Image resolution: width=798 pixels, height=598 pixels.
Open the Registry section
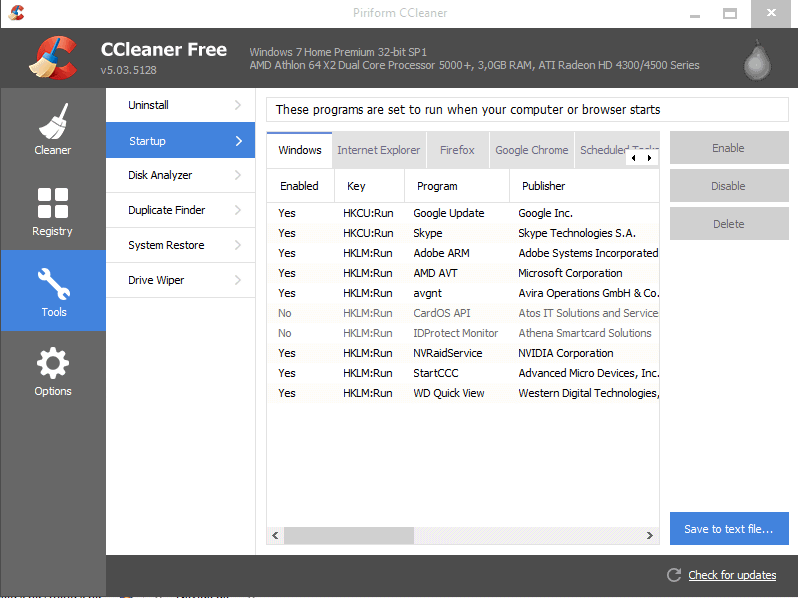pyautogui.click(x=53, y=210)
